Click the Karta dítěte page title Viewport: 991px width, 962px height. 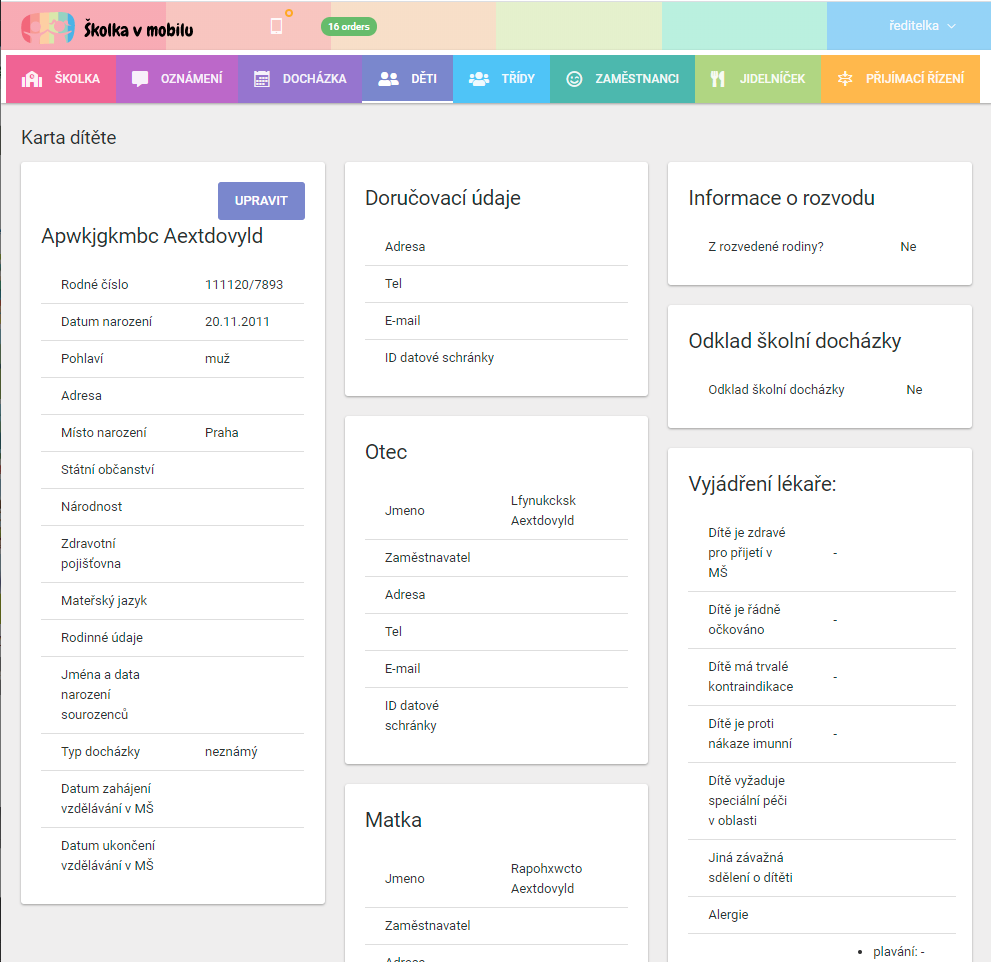click(69, 138)
